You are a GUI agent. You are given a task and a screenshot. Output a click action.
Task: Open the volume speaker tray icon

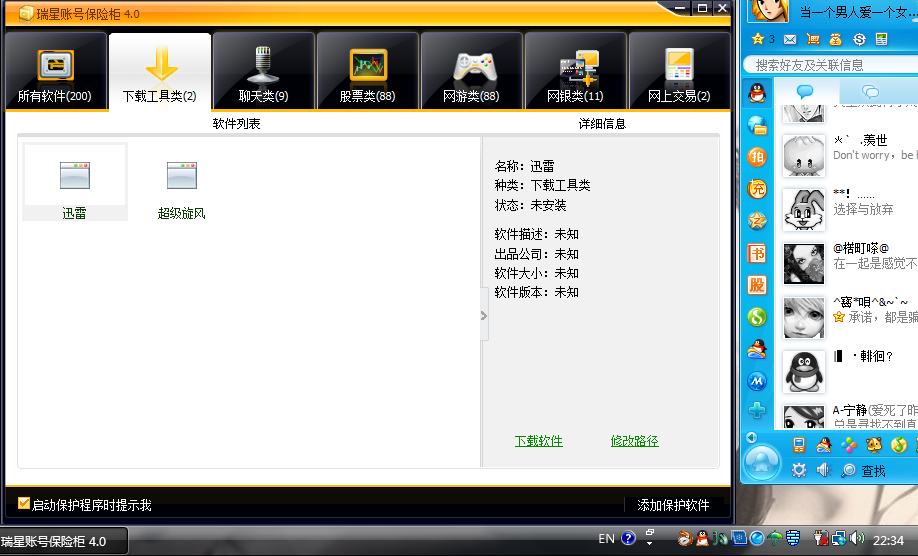click(857, 538)
